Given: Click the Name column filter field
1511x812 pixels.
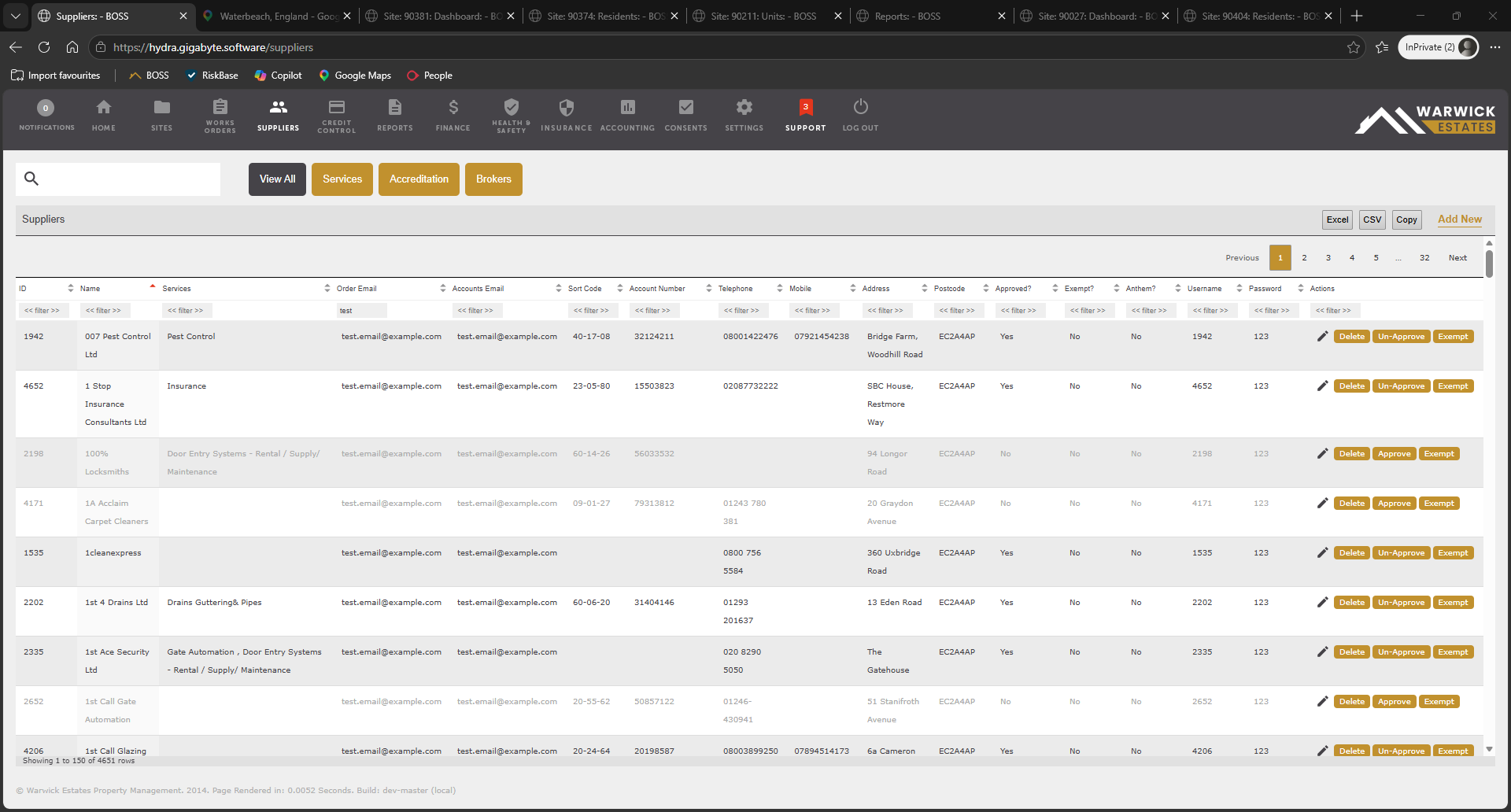Looking at the screenshot, I should click(105, 311).
